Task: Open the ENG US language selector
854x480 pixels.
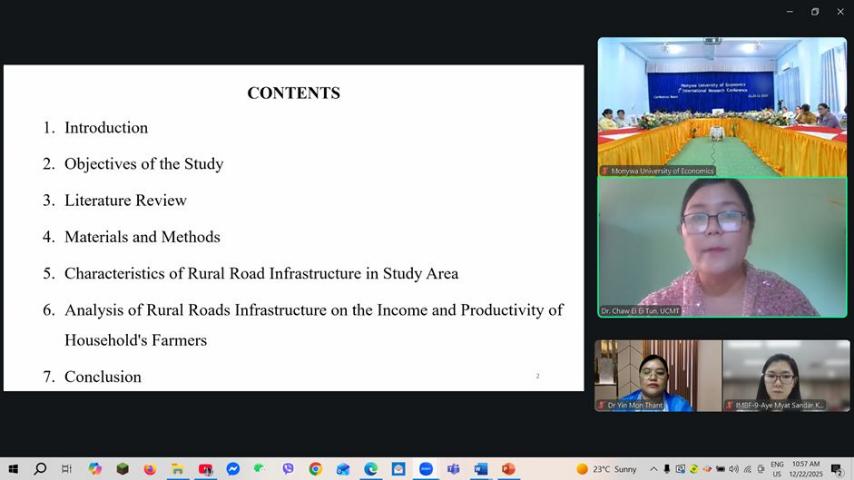Action: click(777, 469)
